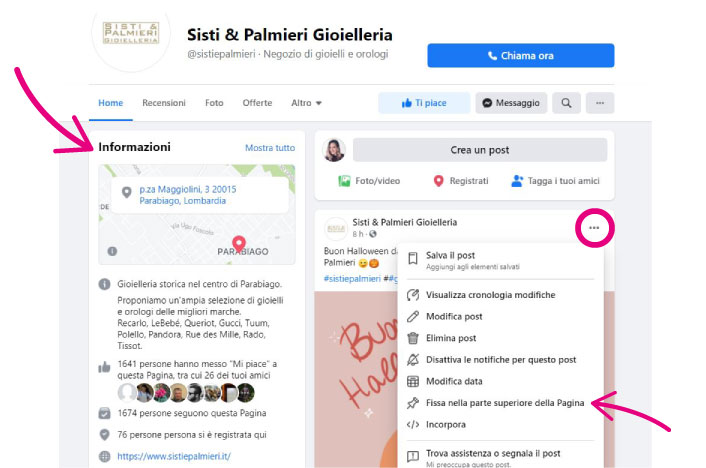Click Crea un post field
This screenshot has width=706, height=468.
coord(480,150)
